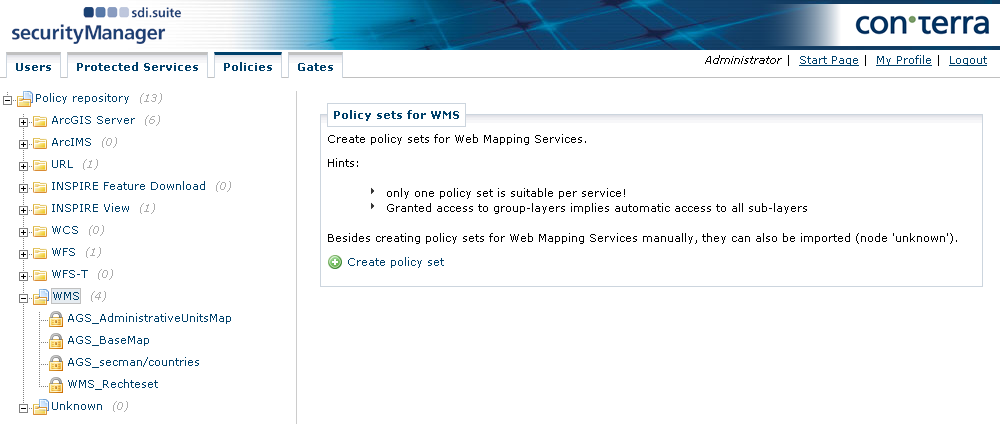The image size is (1000, 424).
Task: Expand the URL node
Action: coord(24,166)
